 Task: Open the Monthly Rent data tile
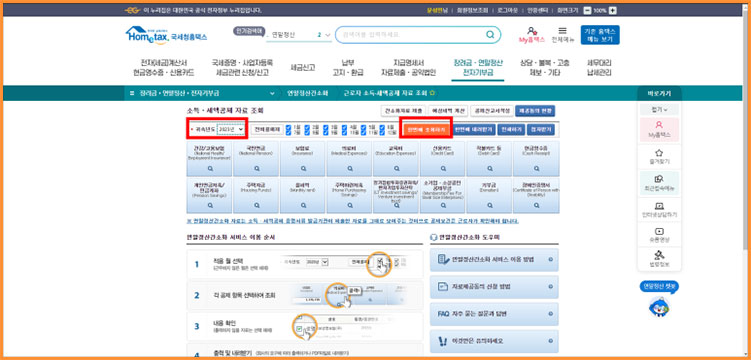(x=303, y=196)
